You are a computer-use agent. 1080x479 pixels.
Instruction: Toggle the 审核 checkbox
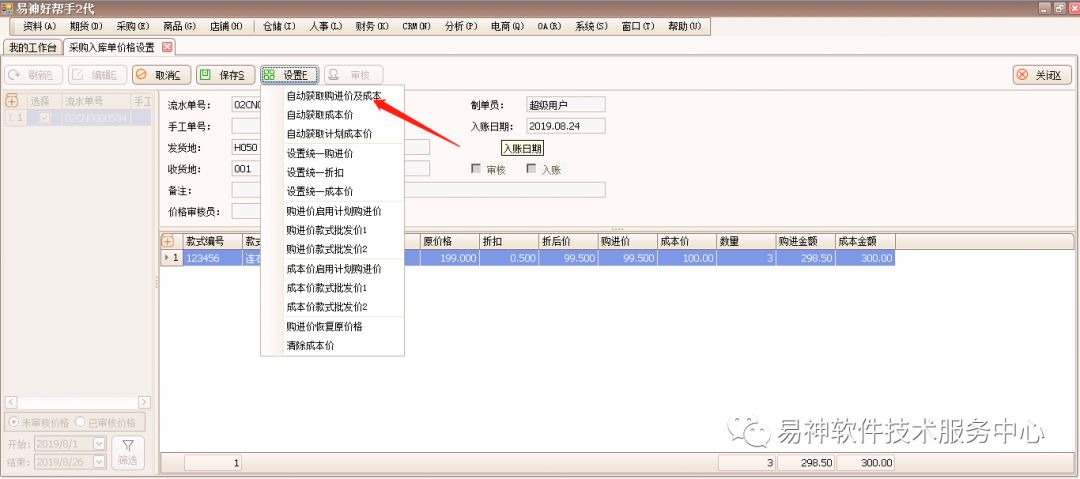click(x=476, y=169)
